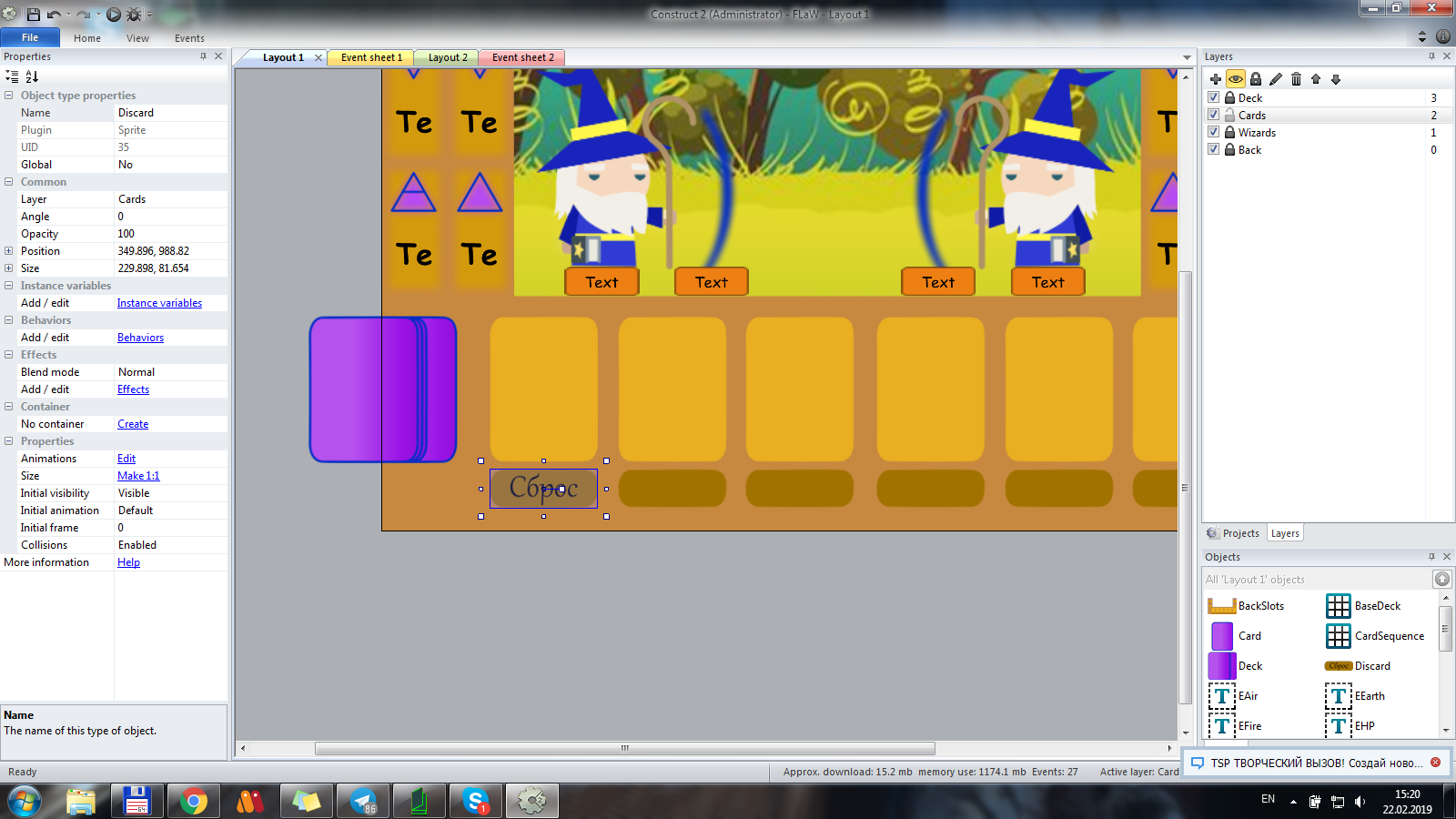The image size is (1456, 819).
Task: Sort properties alphabetically with the A-Z icon
Action: 32,77
